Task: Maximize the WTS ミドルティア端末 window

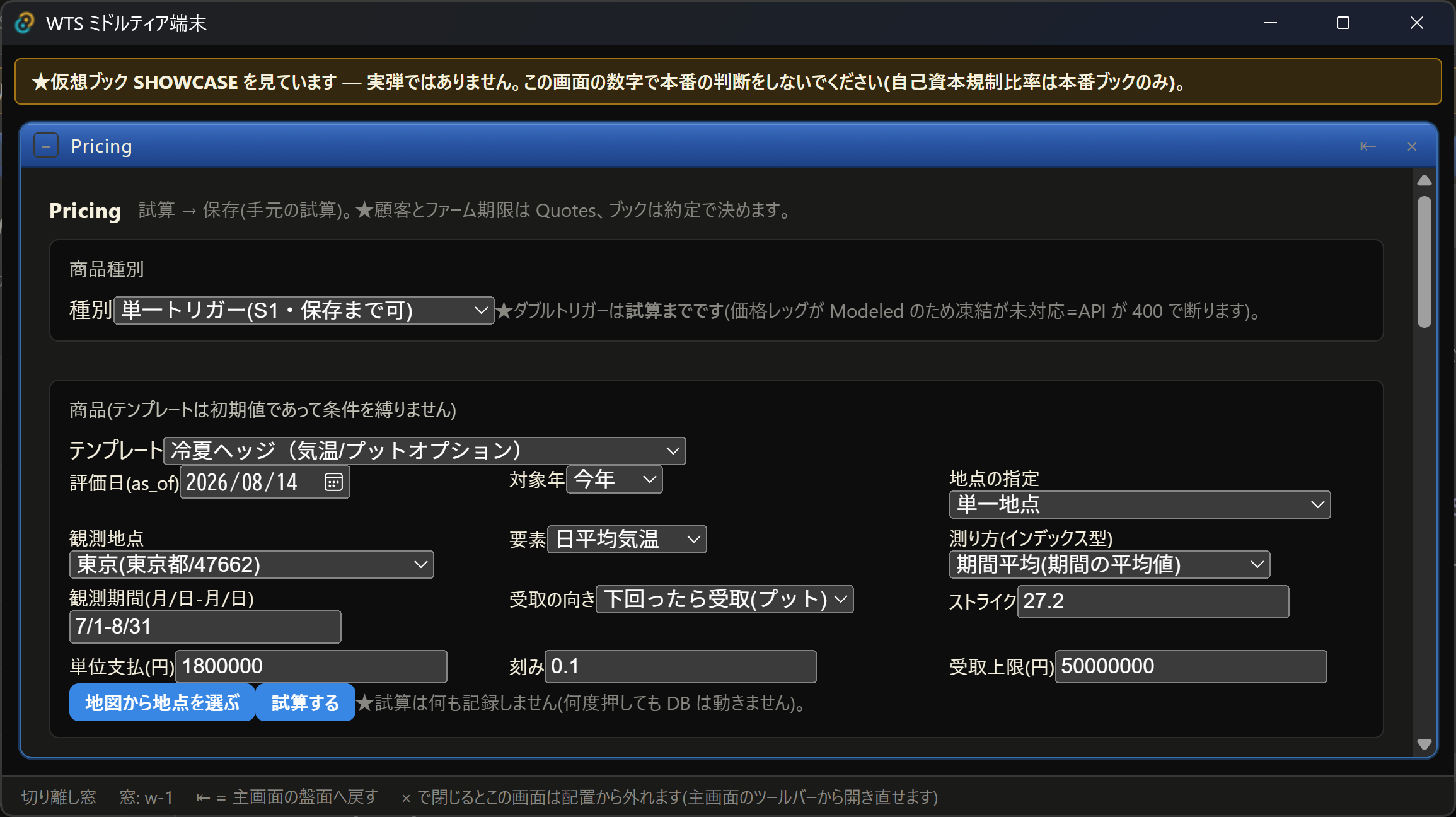Action: click(1343, 23)
